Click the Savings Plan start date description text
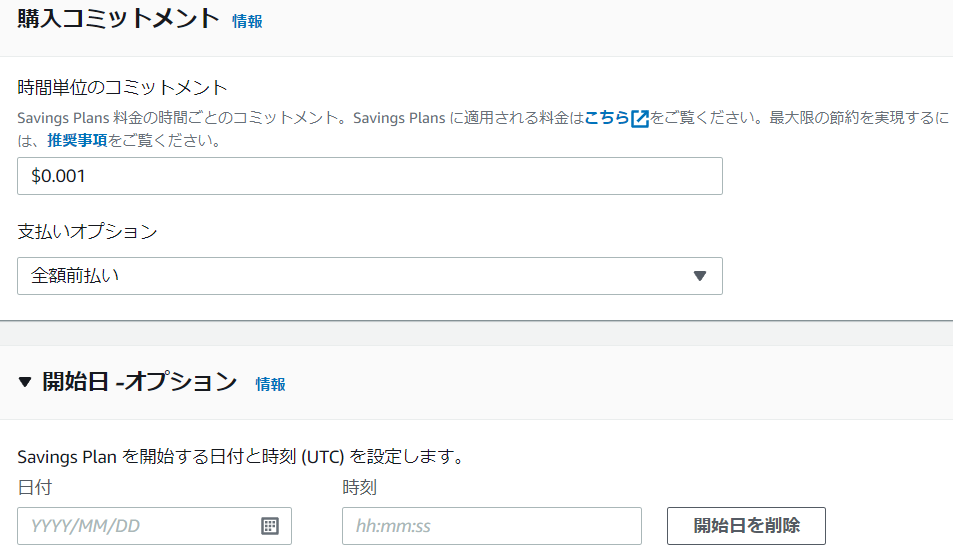The height and width of the screenshot is (556, 953). tap(240, 458)
